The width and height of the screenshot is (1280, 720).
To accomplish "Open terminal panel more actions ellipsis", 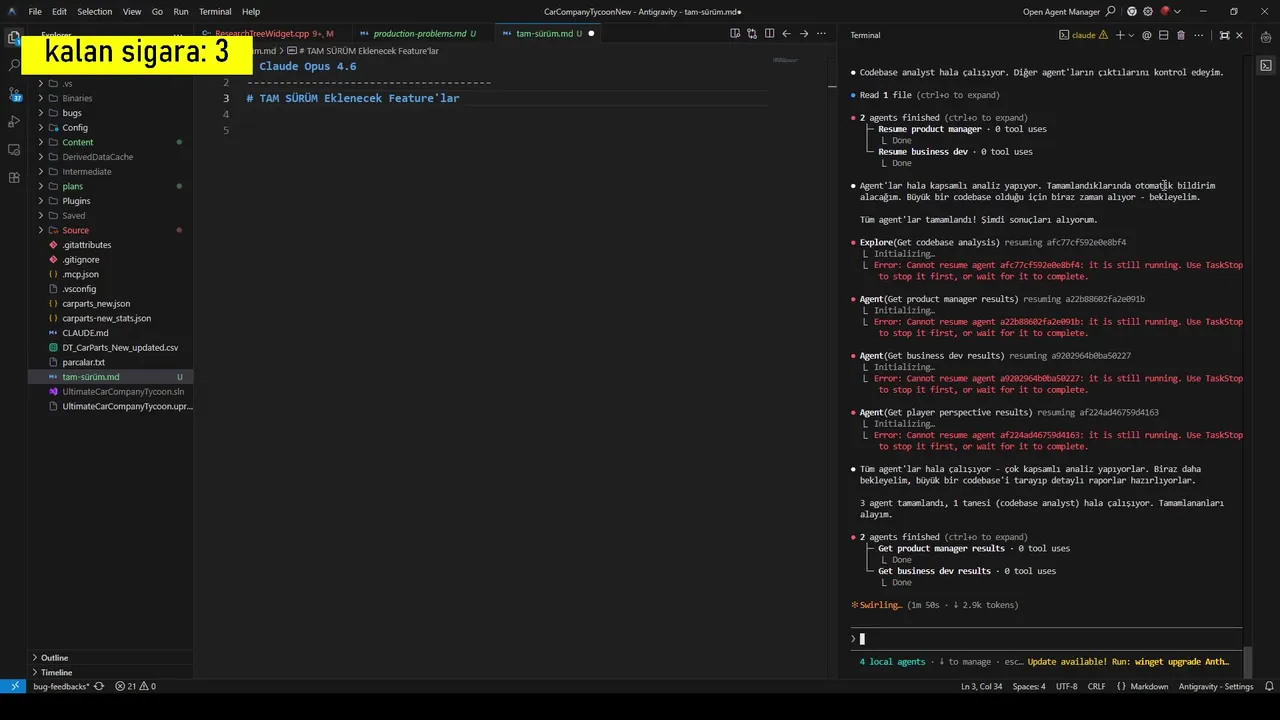I will pyautogui.click(x=1198, y=35).
